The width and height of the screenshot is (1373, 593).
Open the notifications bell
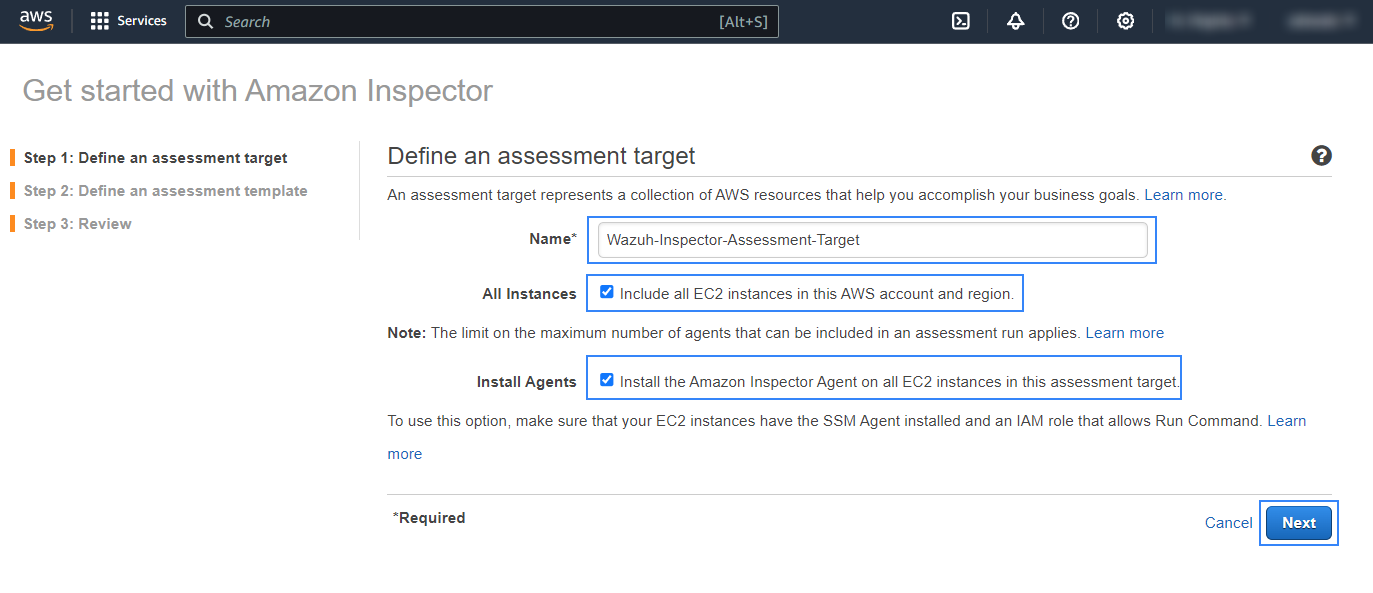(1016, 21)
